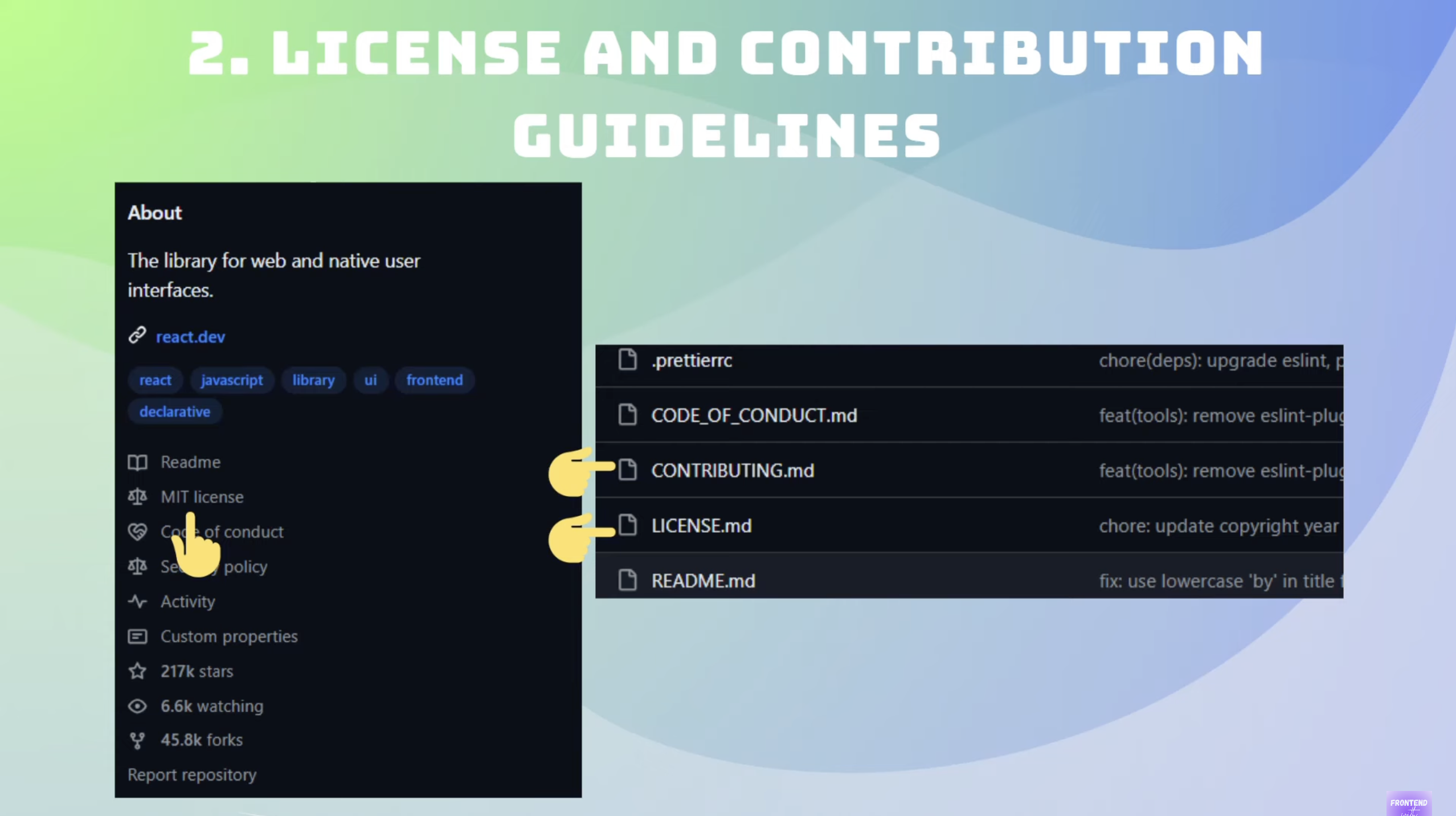1456x816 pixels.
Task: Open the .prettierrc file
Action: tap(691, 360)
